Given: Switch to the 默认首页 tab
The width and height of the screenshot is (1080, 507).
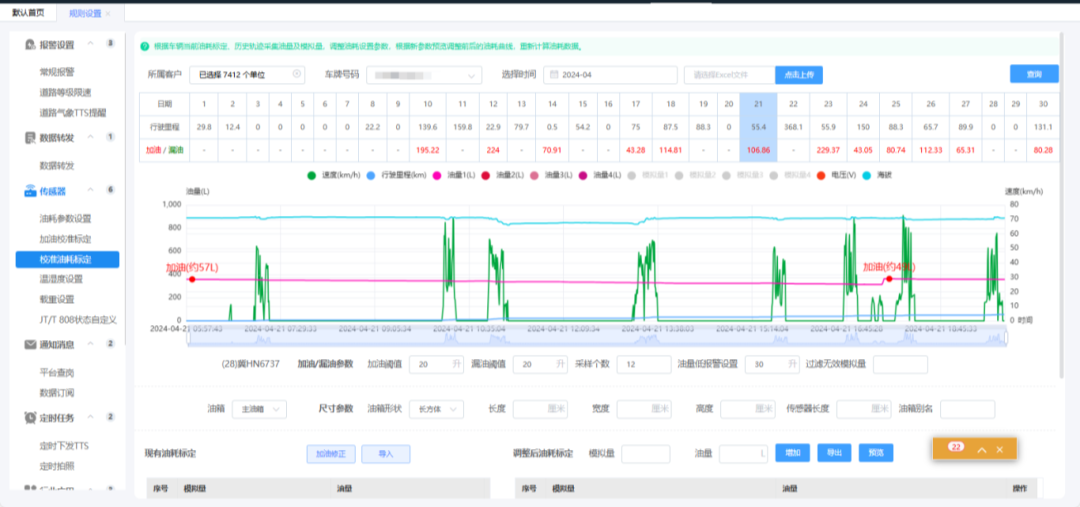Looking at the screenshot, I should click(28, 13).
